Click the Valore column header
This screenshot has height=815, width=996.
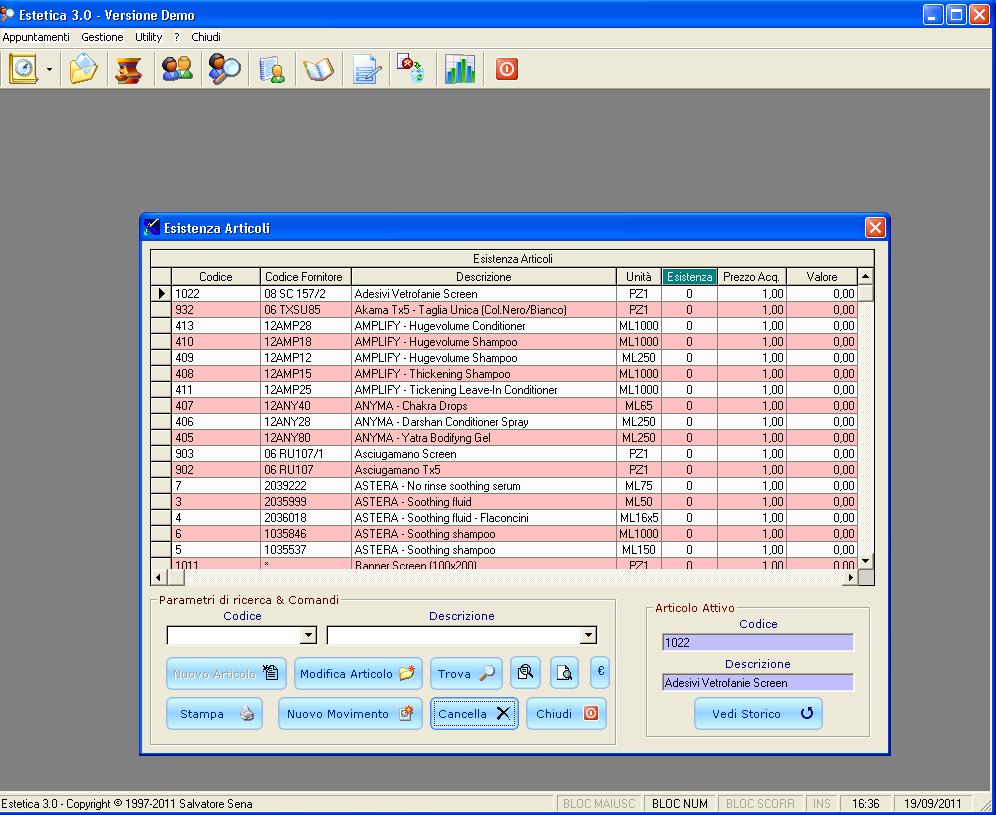pos(822,276)
